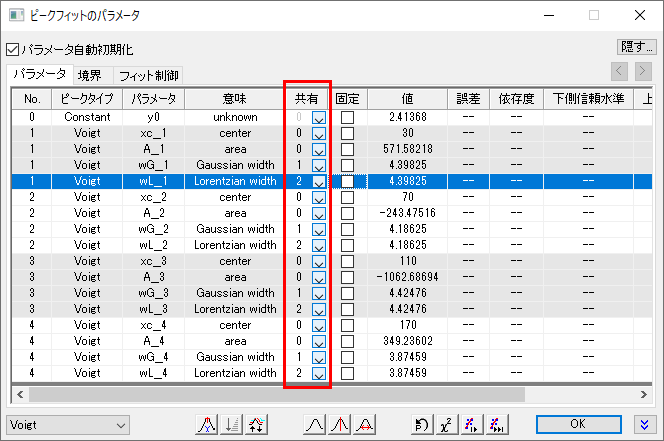The width and height of the screenshot is (664, 441).
Task: Click the 依存度 column header
Action: point(516,99)
